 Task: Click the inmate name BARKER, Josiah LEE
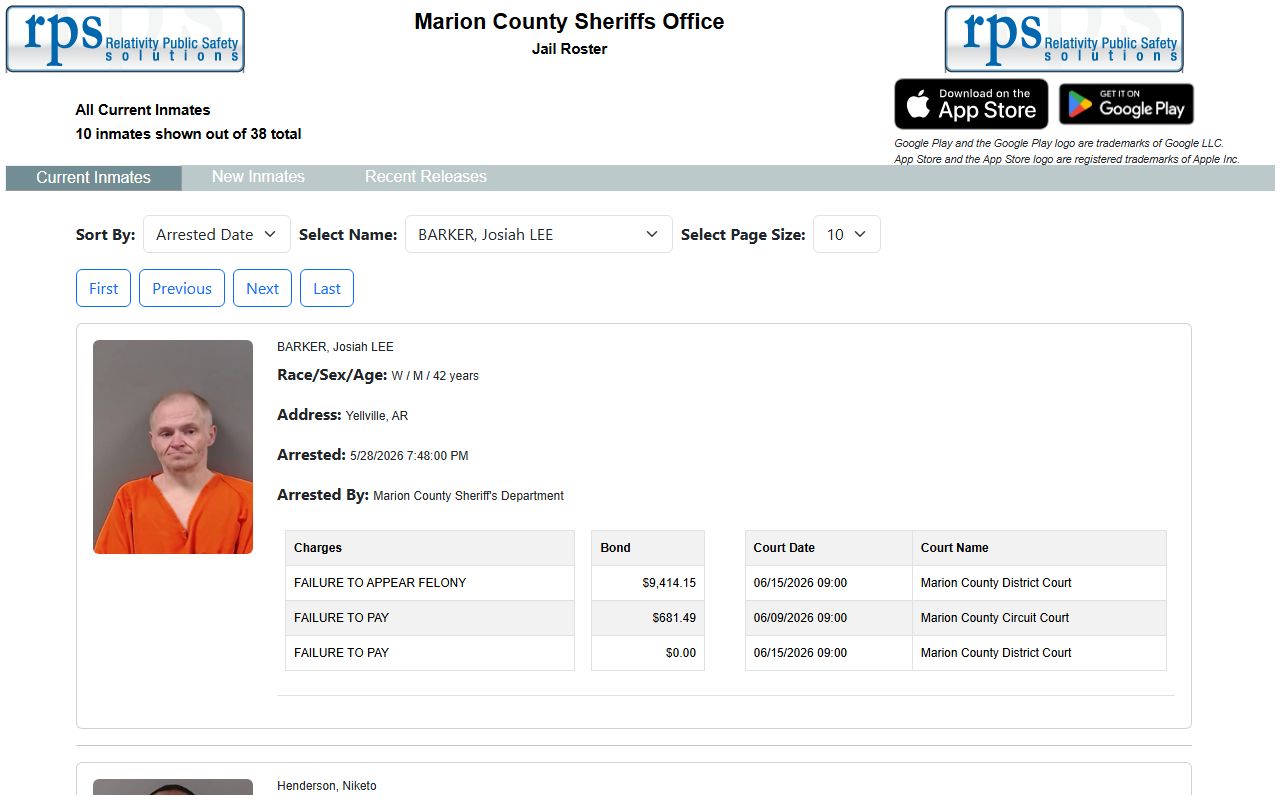pyautogui.click(x=335, y=347)
